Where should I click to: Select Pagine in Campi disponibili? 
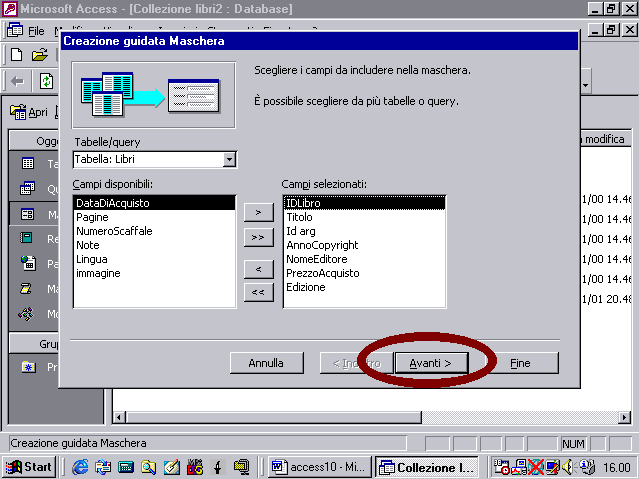154,217
